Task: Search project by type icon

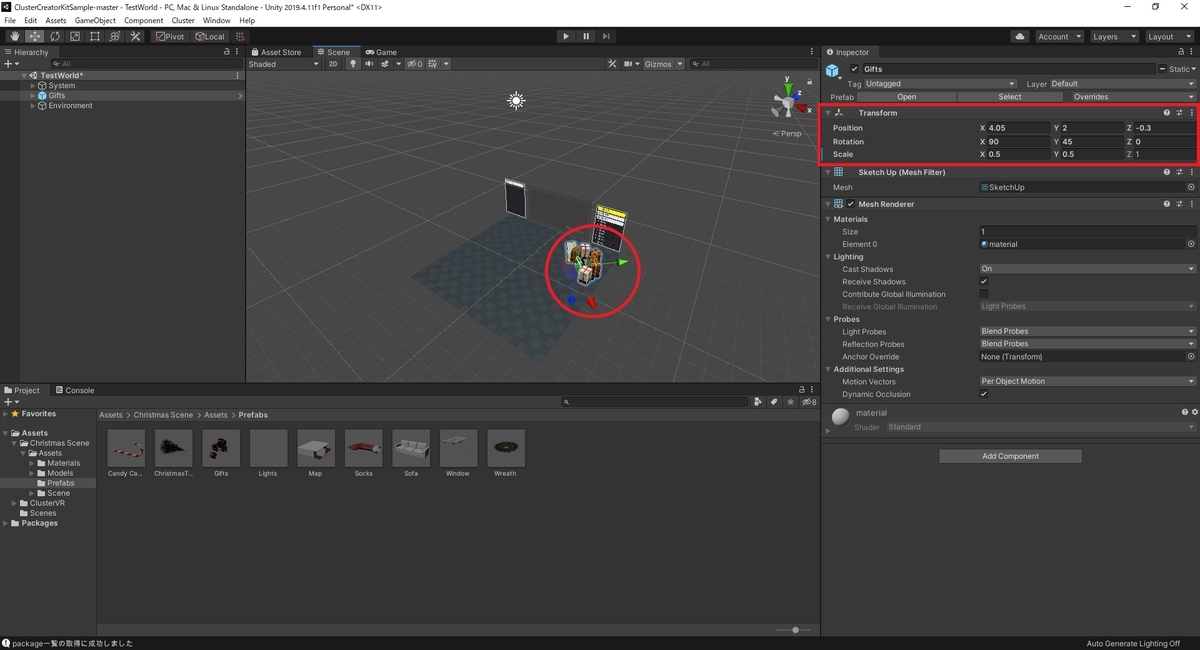Action: (758, 402)
